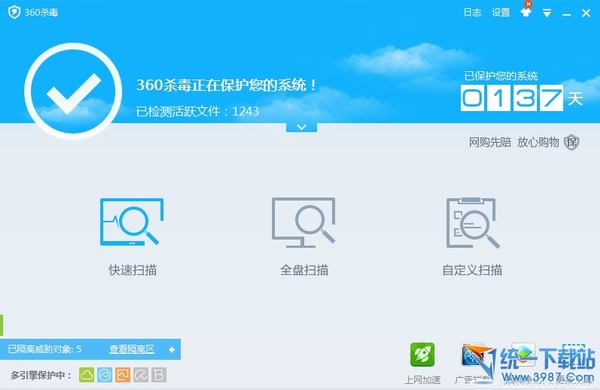Open the skin changer shirt icon
600x390 pixels.
tap(526, 12)
